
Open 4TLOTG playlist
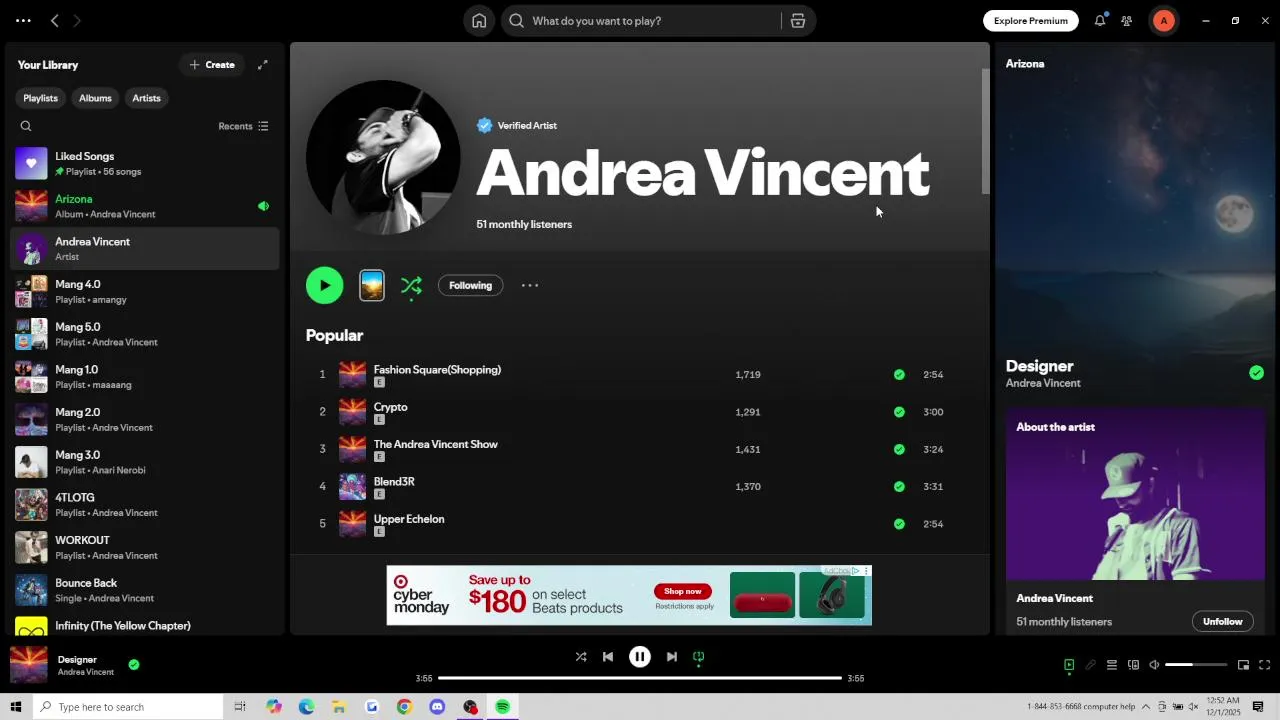pos(144,505)
